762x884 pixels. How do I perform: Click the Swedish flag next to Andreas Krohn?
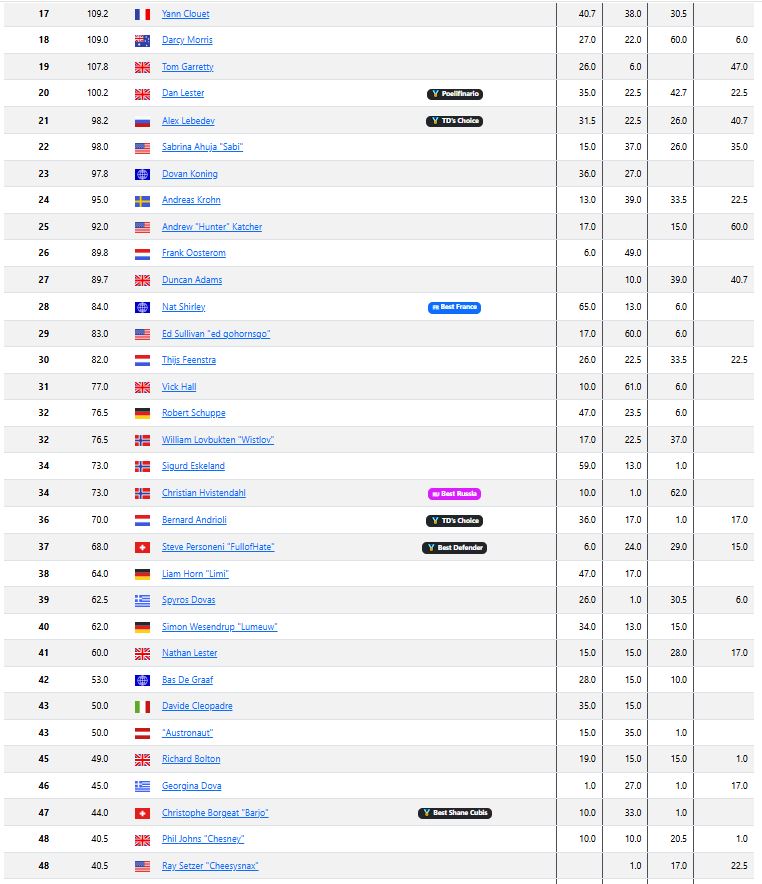(x=142, y=200)
